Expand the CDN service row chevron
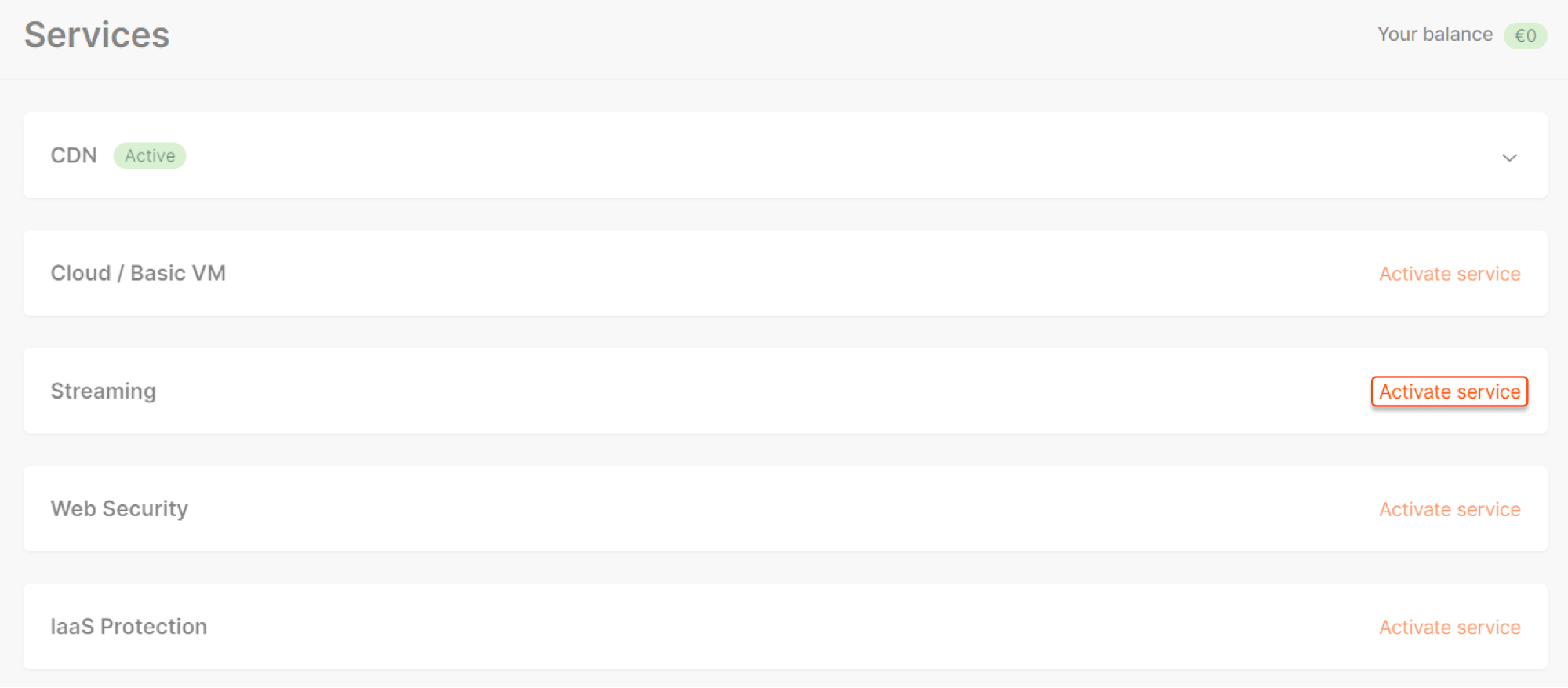This screenshot has height=688, width=1568. click(1510, 158)
